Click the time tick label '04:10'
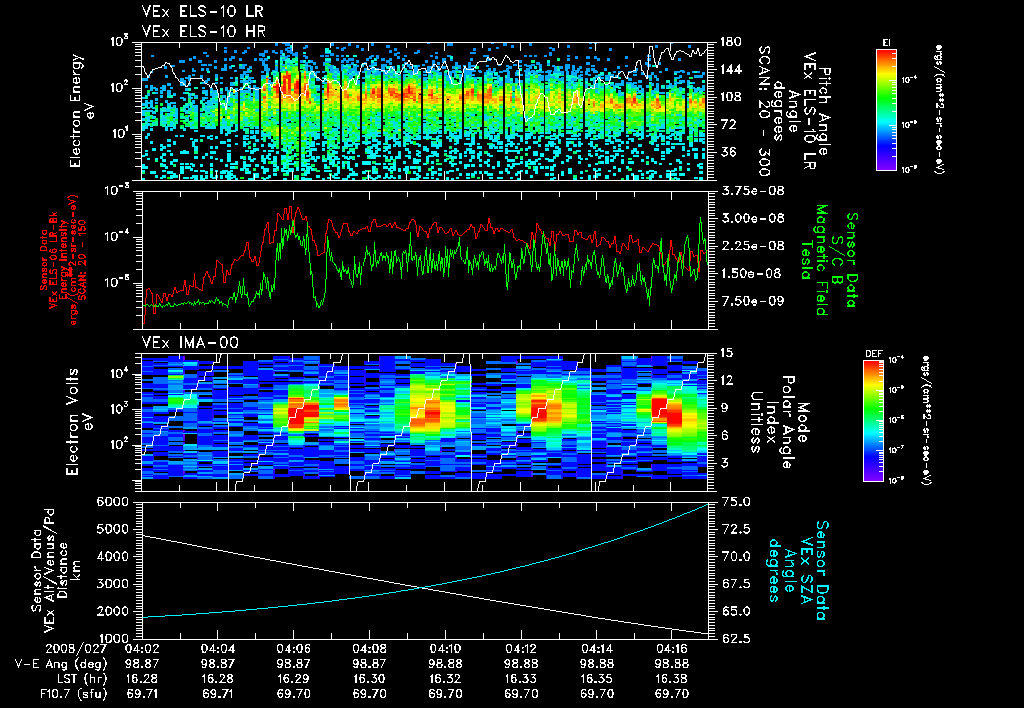The image size is (1024, 708). [445, 649]
